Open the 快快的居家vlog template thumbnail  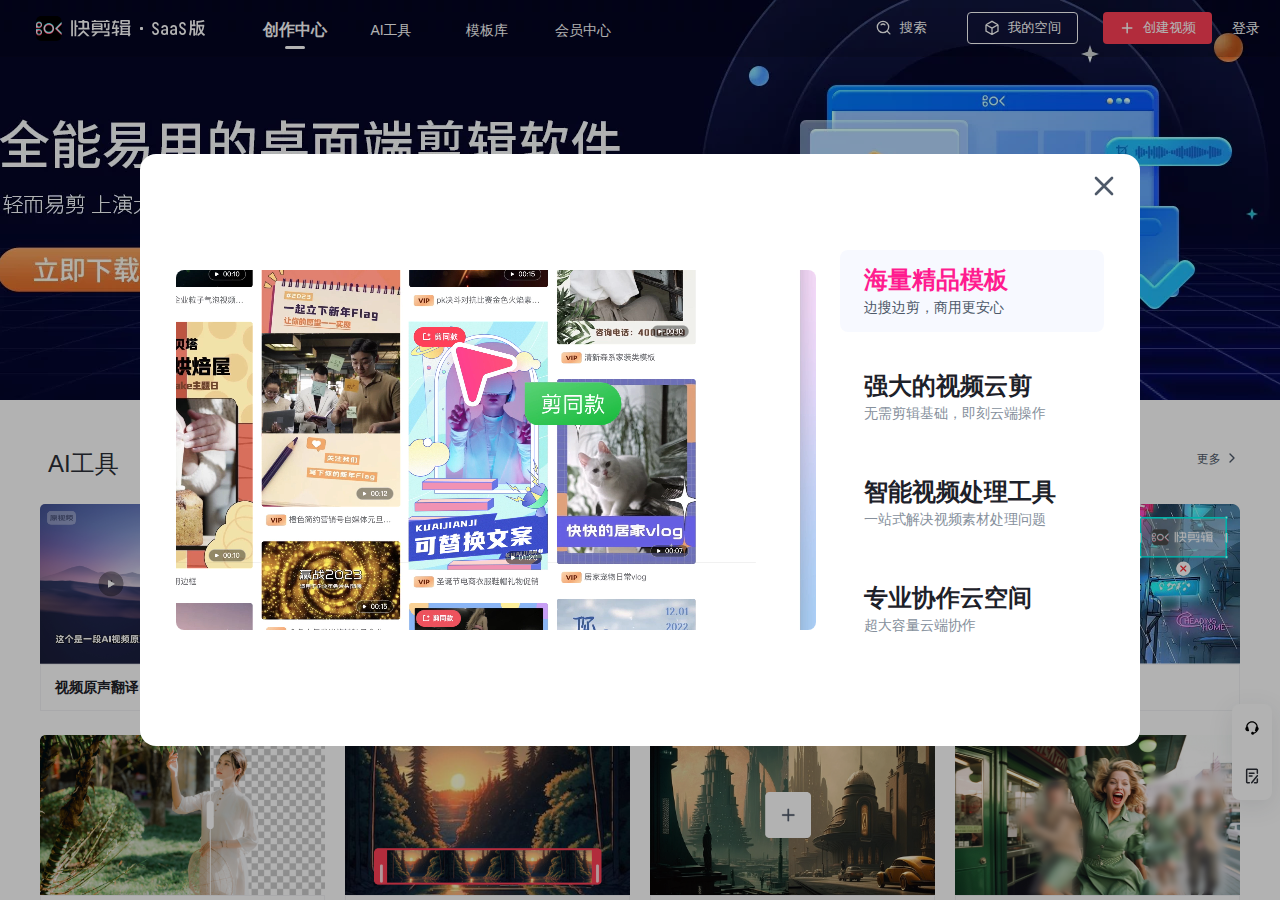[626, 471]
